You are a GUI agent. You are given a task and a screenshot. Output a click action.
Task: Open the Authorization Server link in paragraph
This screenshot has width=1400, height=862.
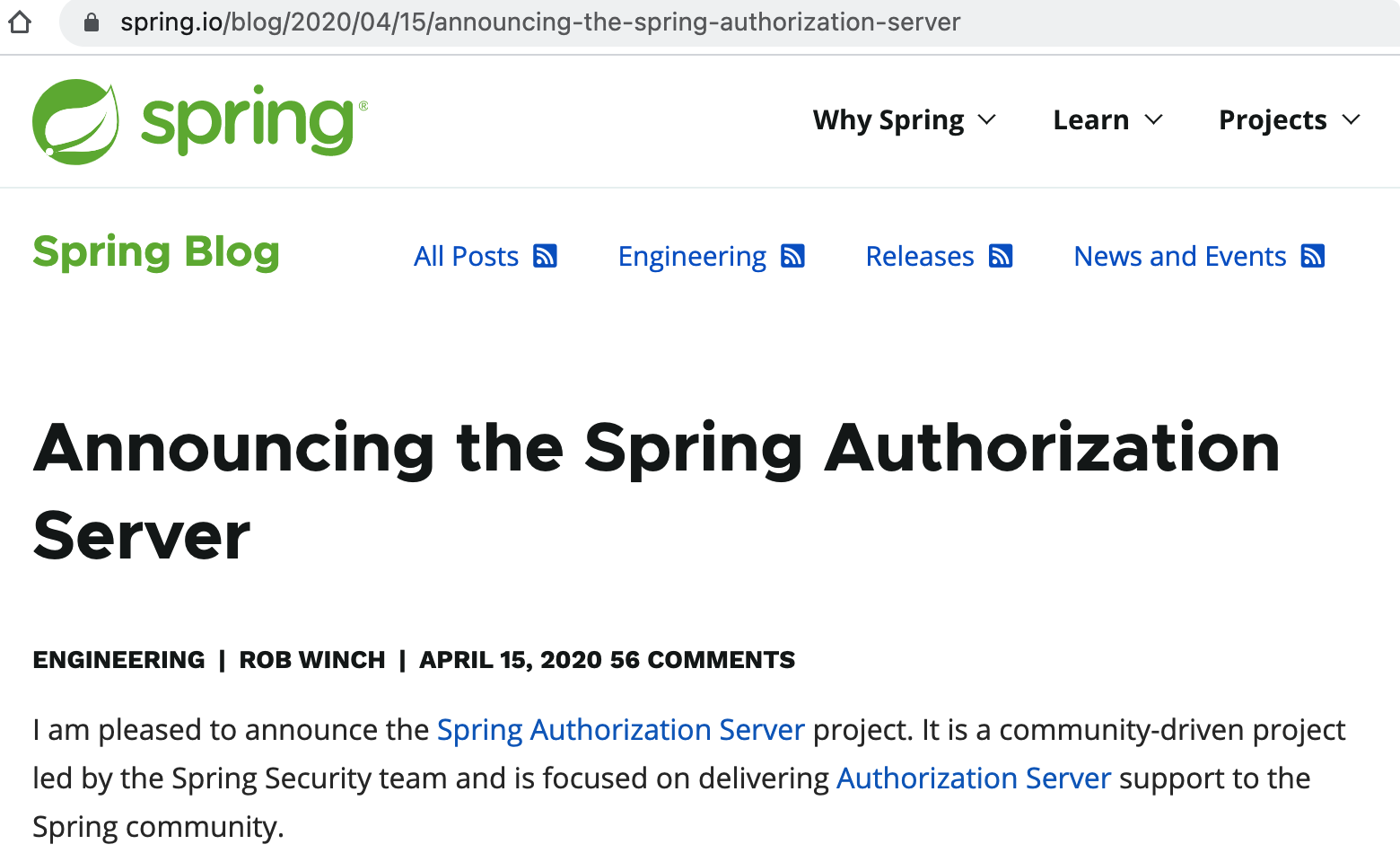[974, 778]
